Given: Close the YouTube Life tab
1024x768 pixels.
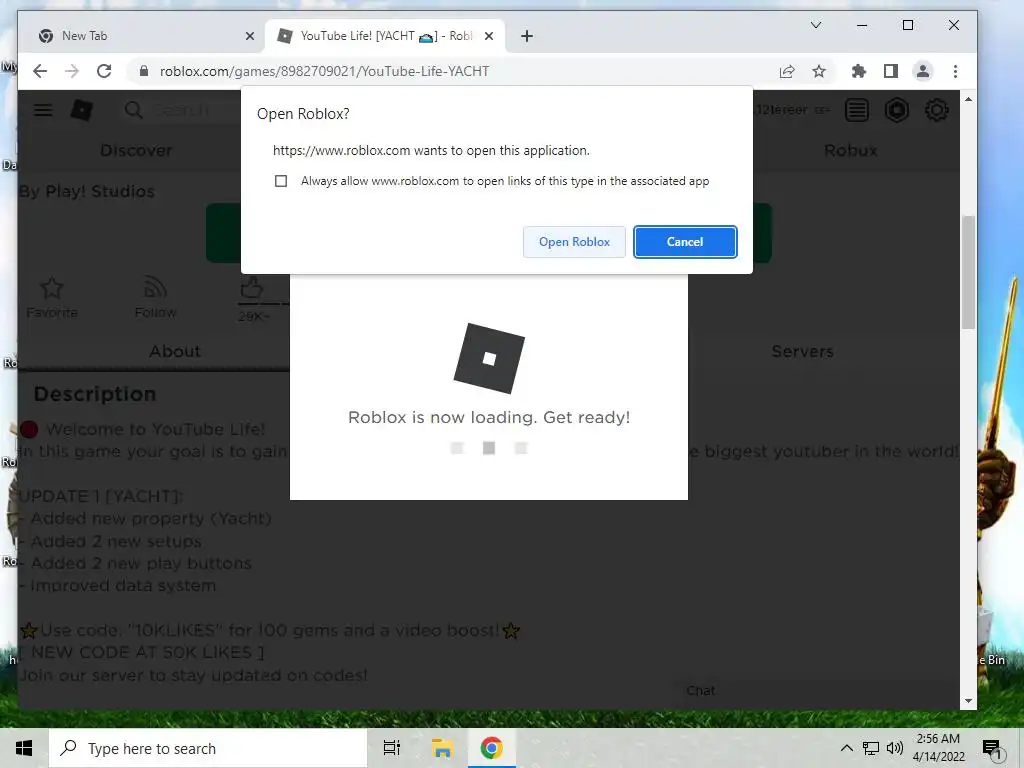Looking at the screenshot, I should (x=488, y=36).
